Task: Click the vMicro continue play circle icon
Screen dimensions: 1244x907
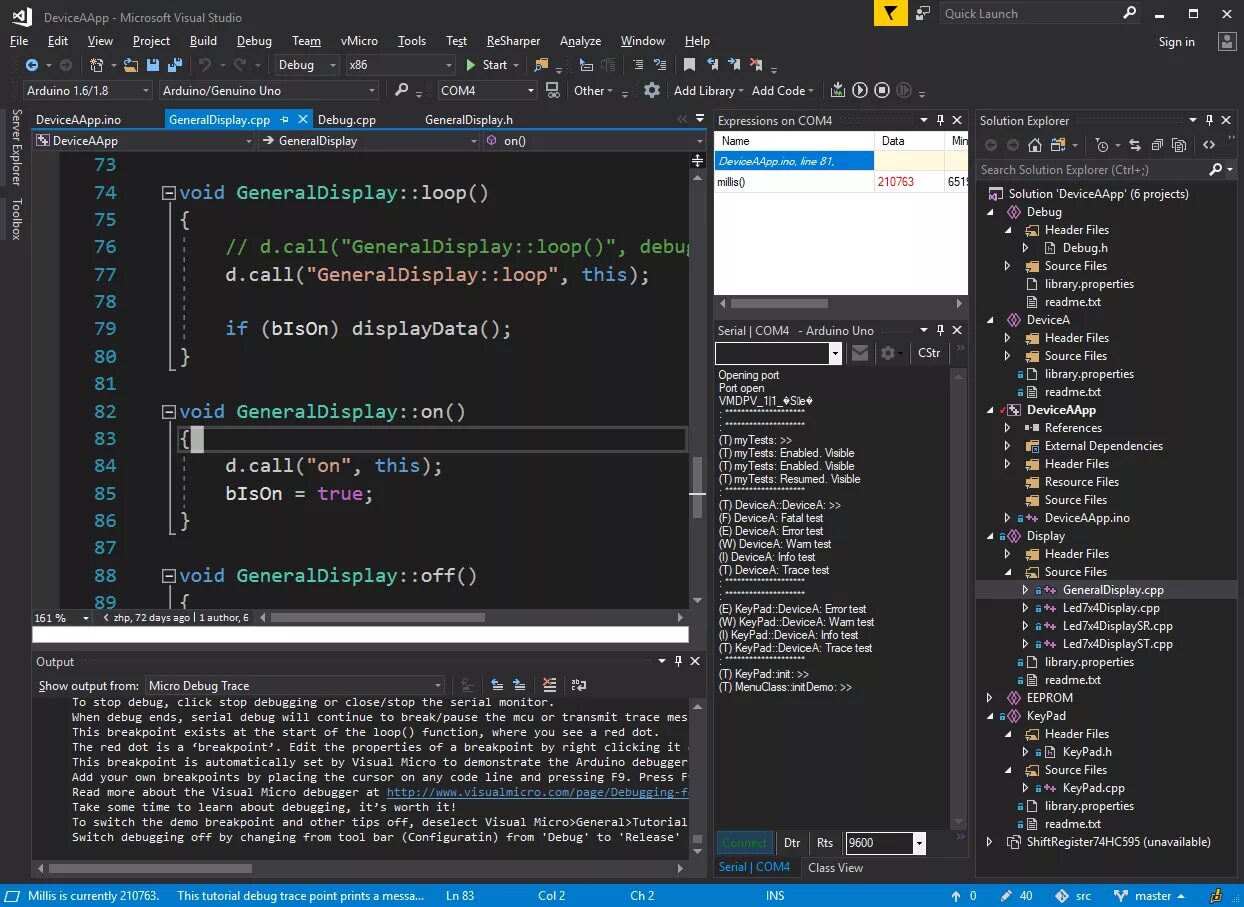Action: (860, 90)
